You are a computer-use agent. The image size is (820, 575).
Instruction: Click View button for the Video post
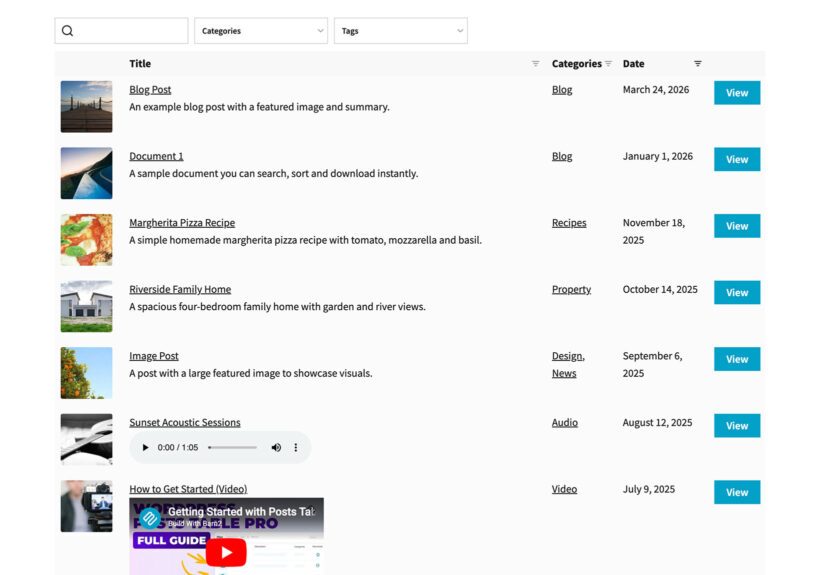[737, 492]
